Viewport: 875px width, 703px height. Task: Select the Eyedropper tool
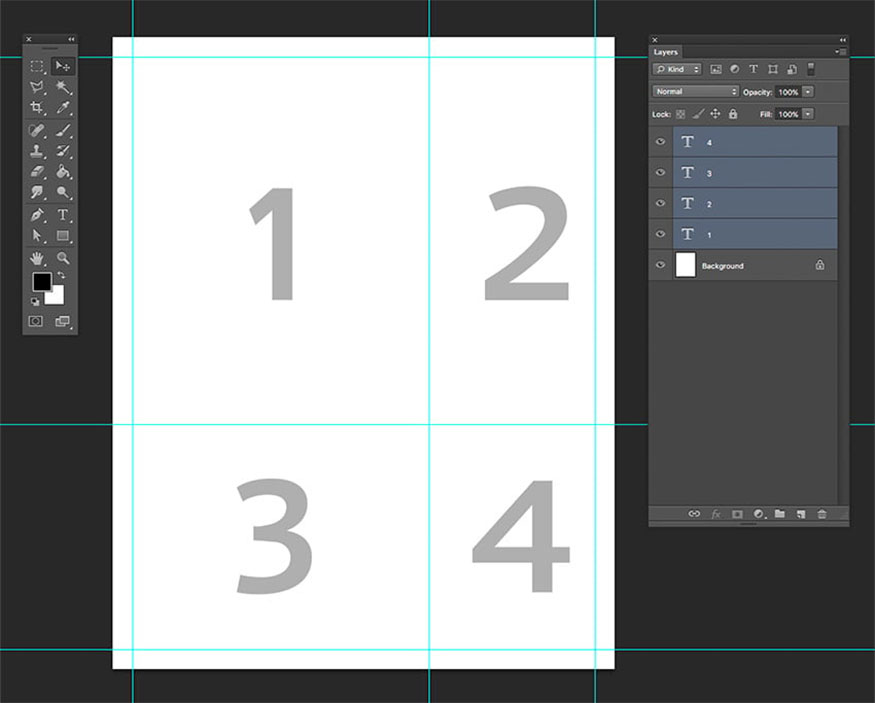point(62,107)
